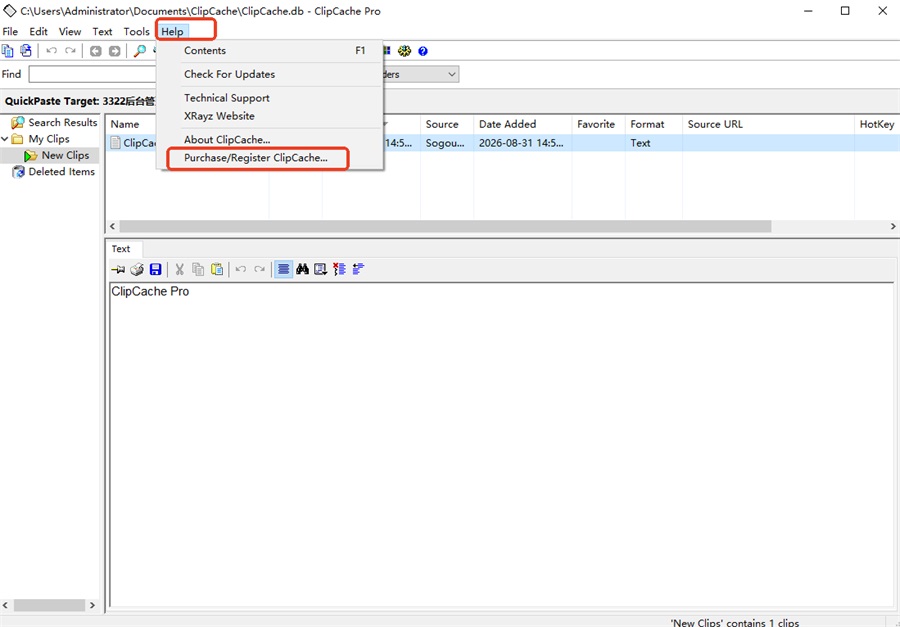This screenshot has width=900, height=627.
Task: Open the Tools menu
Action: coord(137,32)
